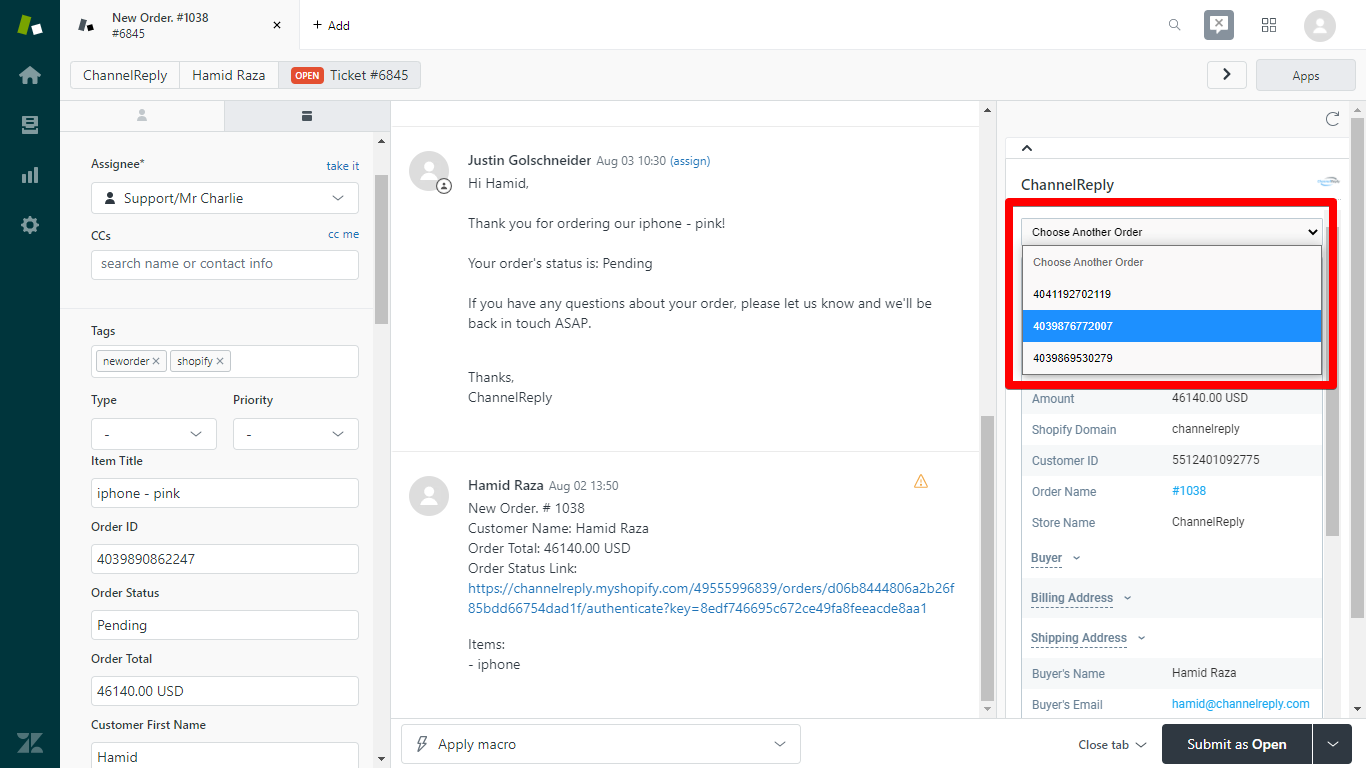Click the next ticket arrow button
Image resolution: width=1366 pixels, height=768 pixels.
coord(1227,75)
